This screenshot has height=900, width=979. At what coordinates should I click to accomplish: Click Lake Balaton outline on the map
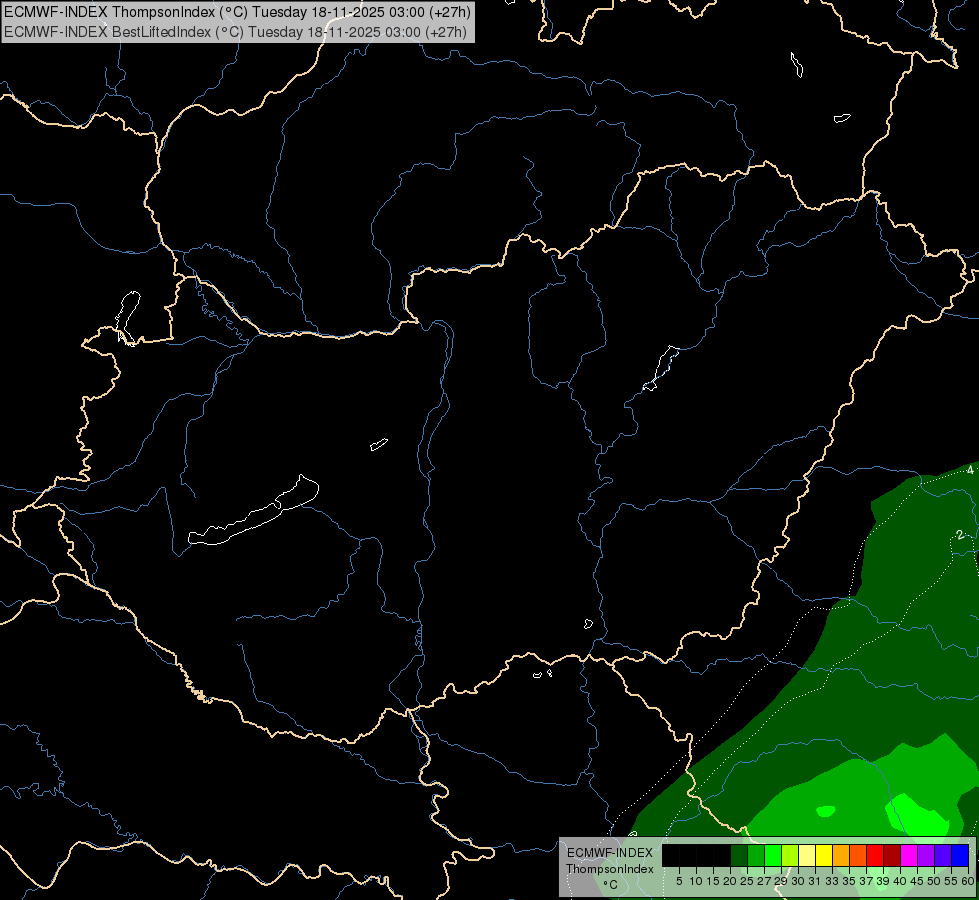pyautogui.click(x=254, y=512)
